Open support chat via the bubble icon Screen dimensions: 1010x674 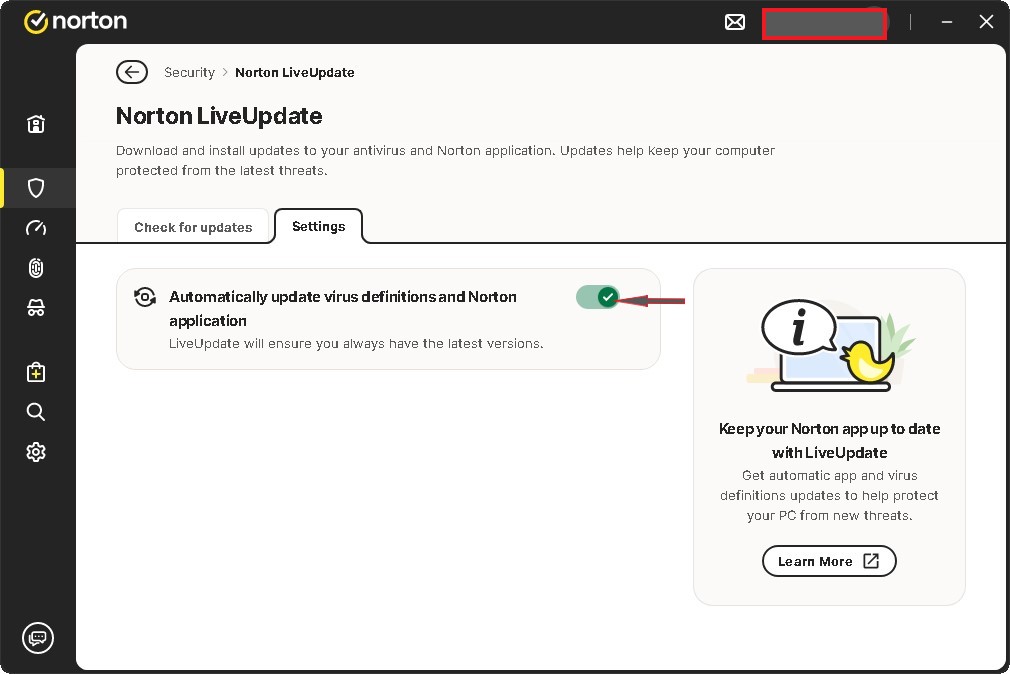(x=38, y=637)
